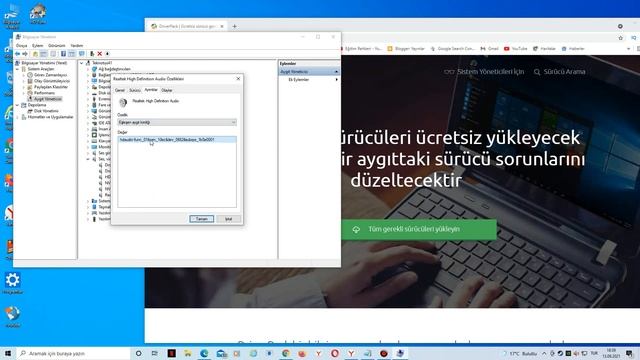This screenshot has height=360, width=640.
Task: Select Hizmetler ve Uygulamalar tree item
Action: point(50,117)
